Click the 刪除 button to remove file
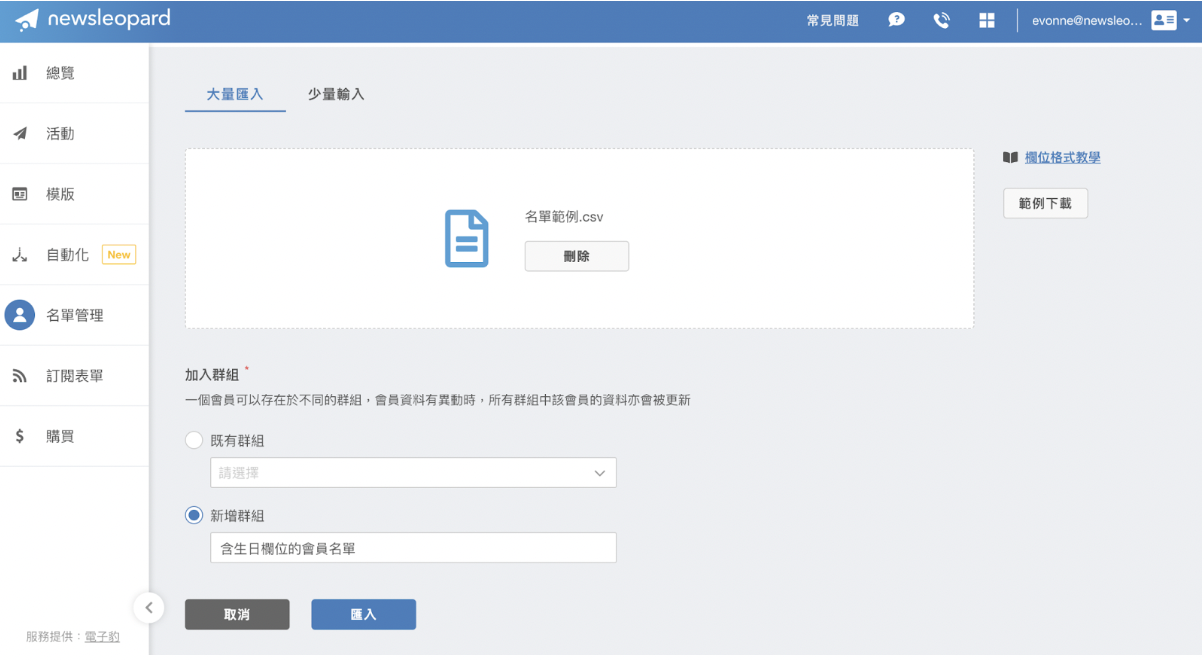This screenshot has width=1204, height=660. [x=577, y=256]
